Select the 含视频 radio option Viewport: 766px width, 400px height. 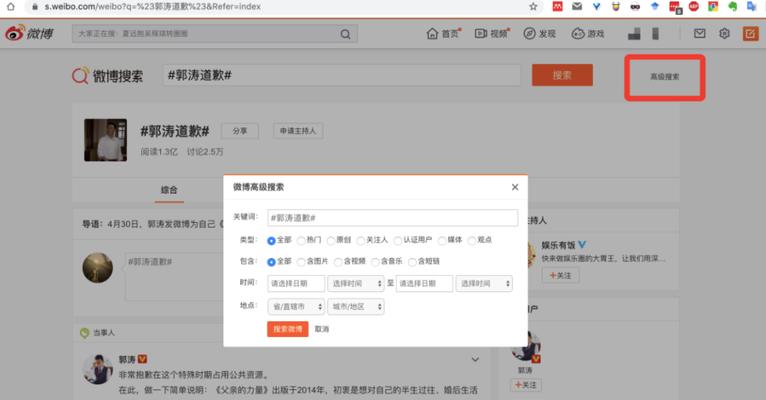tap(338, 262)
